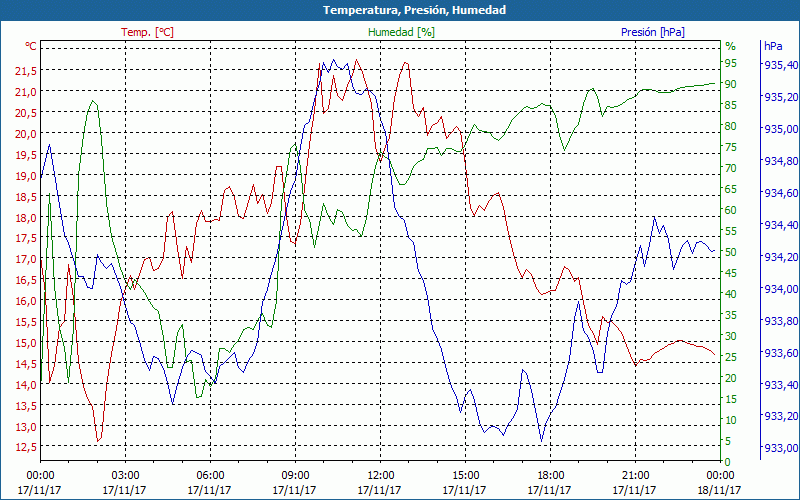The width and height of the screenshot is (800, 500).
Task: Click the 935,40 pressure axis value
Action: coord(780,65)
